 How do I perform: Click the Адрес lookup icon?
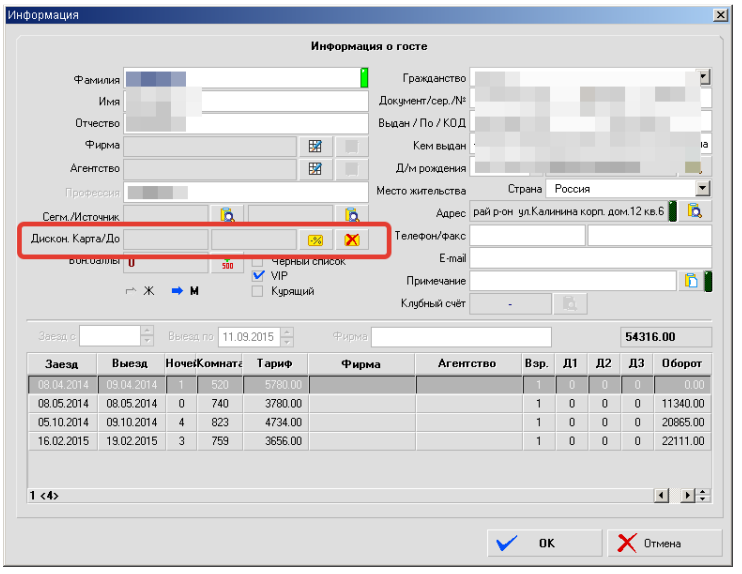click(695, 211)
